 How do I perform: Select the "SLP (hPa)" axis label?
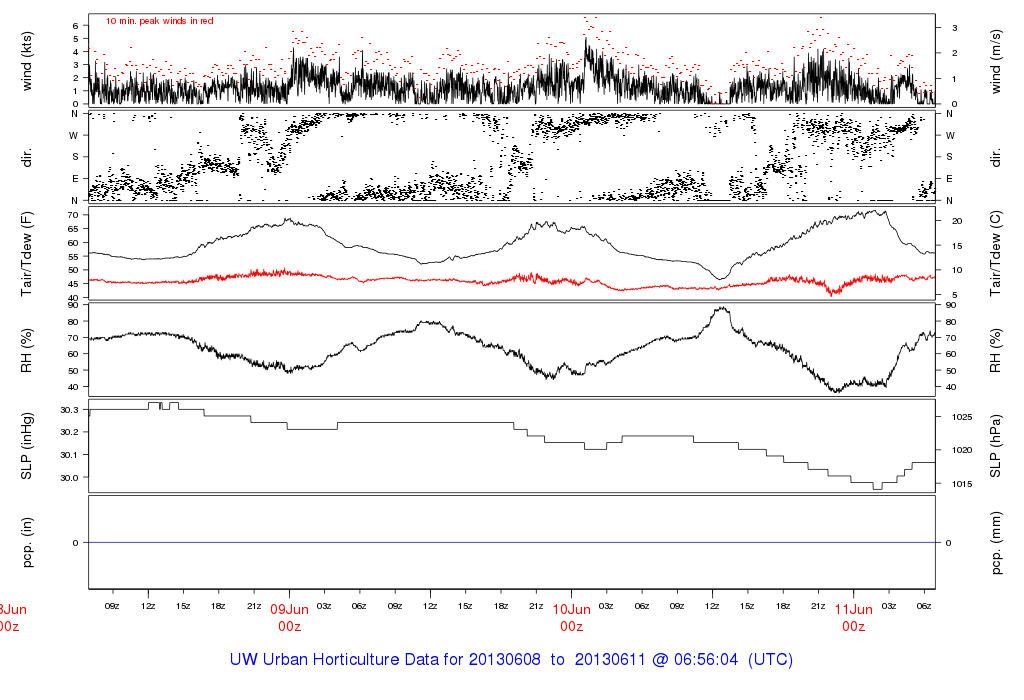tap(996, 446)
